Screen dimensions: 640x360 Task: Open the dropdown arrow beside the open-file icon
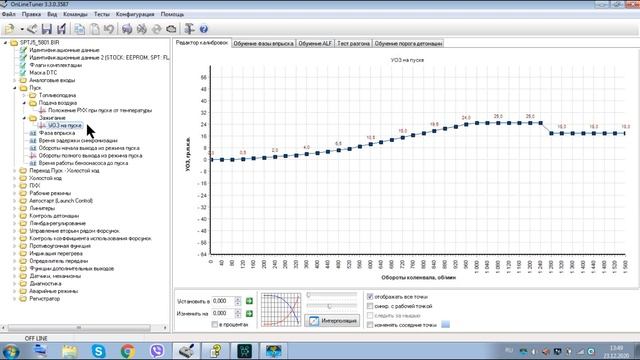pyautogui.click(x=22, y=29)
